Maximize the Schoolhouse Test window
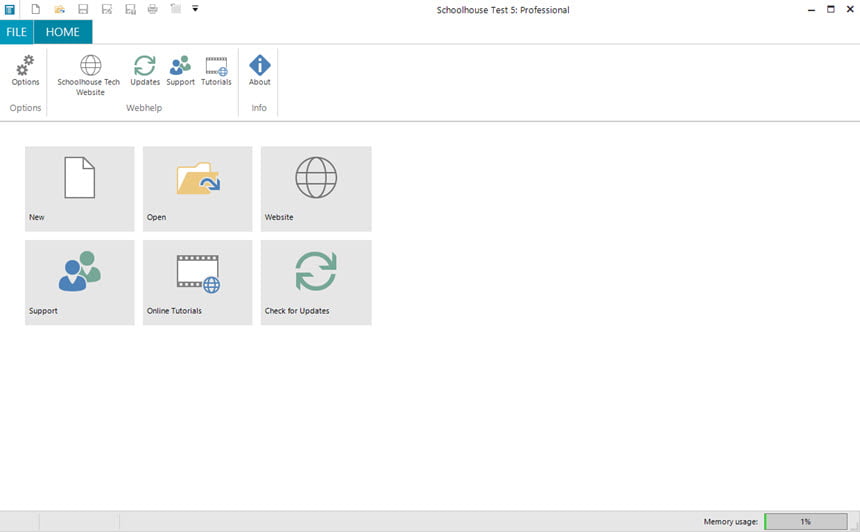Screen dimensions: 860x532 click(x=831, y=9)
